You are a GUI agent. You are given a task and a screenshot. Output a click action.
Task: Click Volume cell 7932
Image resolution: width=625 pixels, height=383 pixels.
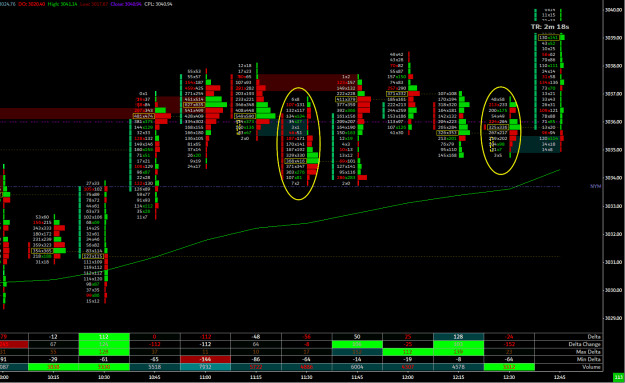click(205, 367)
